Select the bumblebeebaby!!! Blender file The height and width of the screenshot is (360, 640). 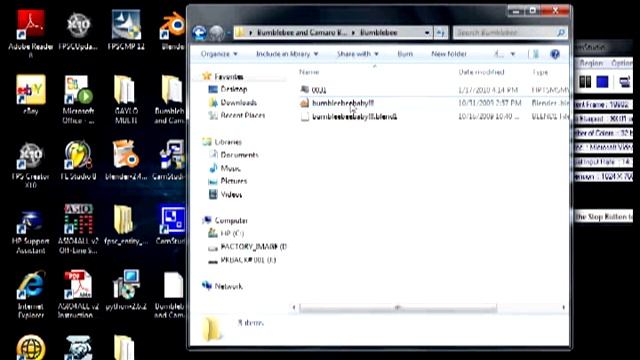click(x=343, y=103)
